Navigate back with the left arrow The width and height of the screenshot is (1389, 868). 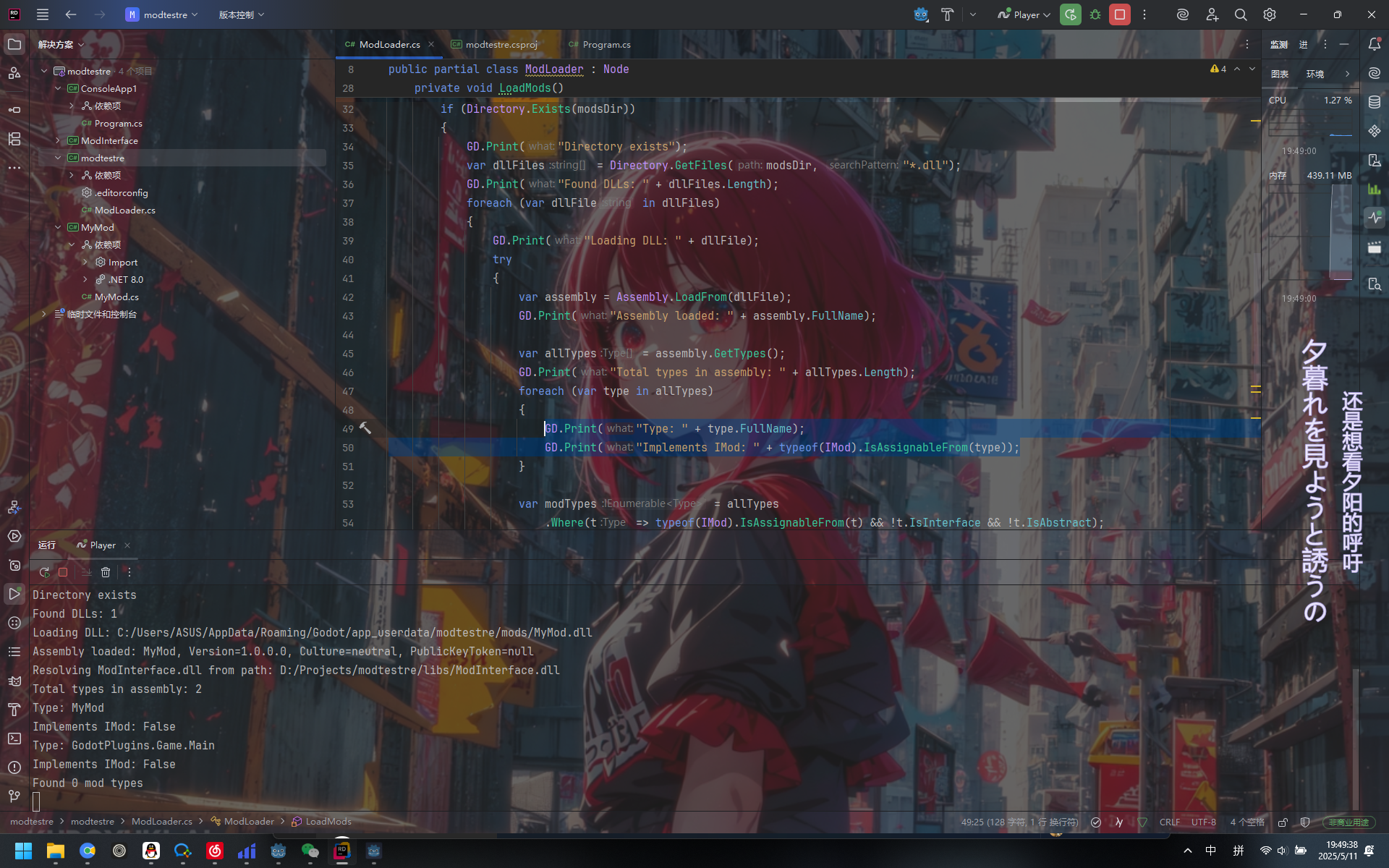coord(71,14)
